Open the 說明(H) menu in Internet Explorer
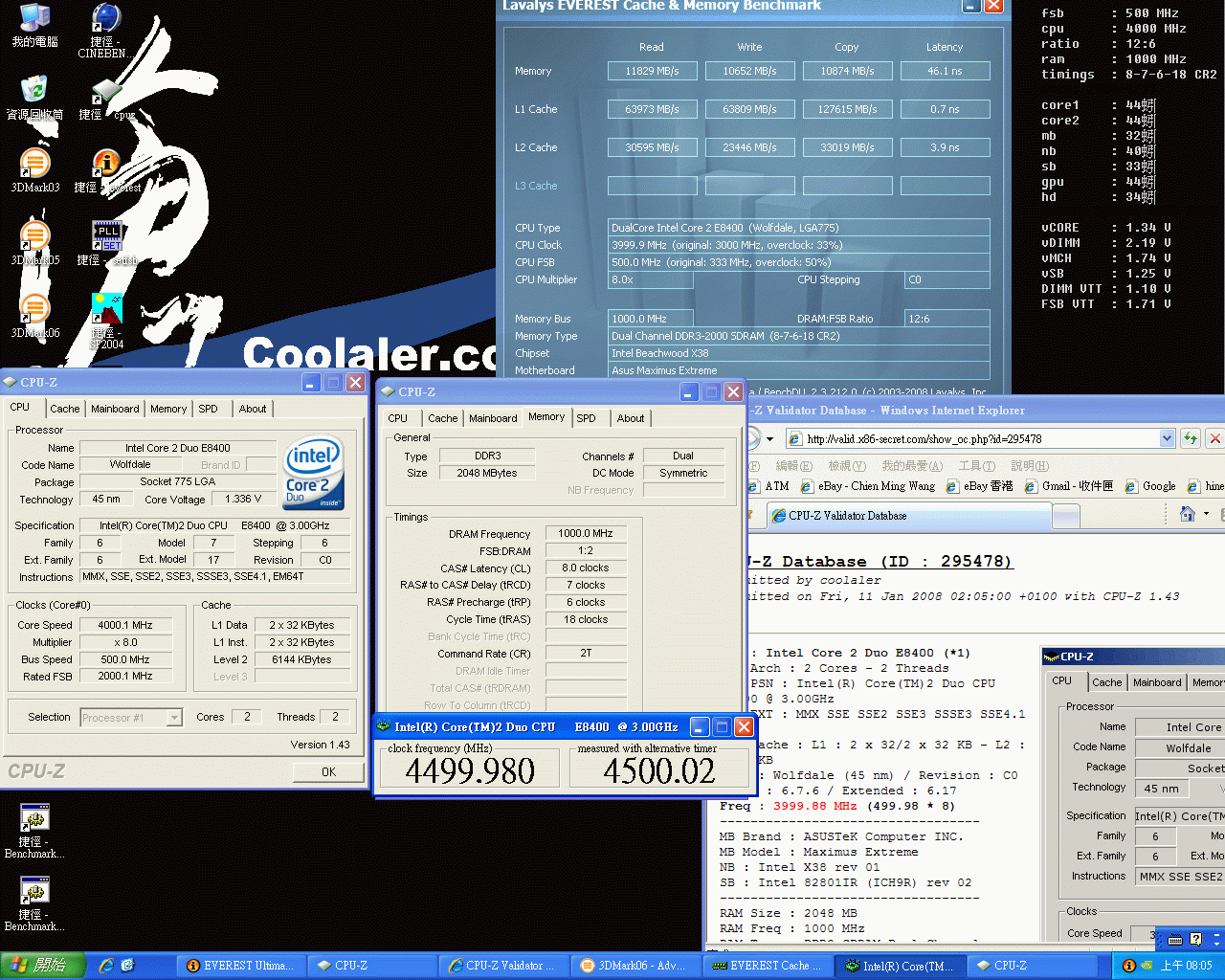Viewport: 1225px width, 980px height. click(x=1030, y=466)
